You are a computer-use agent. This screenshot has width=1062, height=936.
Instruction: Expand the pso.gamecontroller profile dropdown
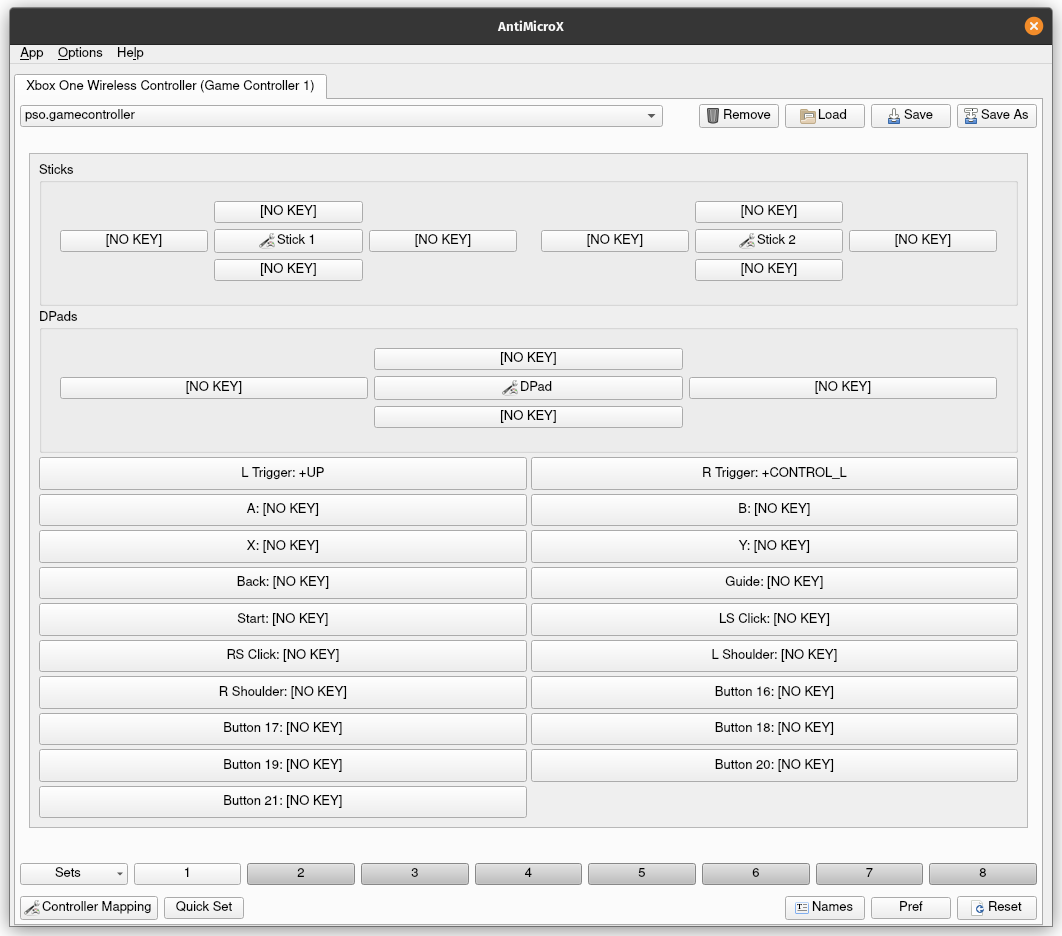click(341, 116)
